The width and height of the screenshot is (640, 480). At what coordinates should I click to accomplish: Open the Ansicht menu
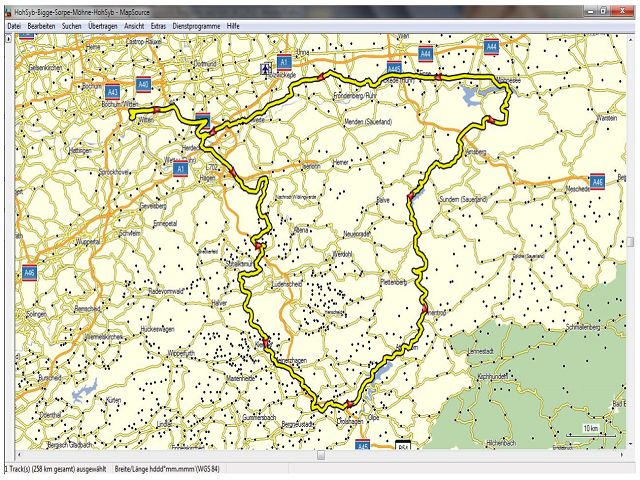[x=134, y=26]
